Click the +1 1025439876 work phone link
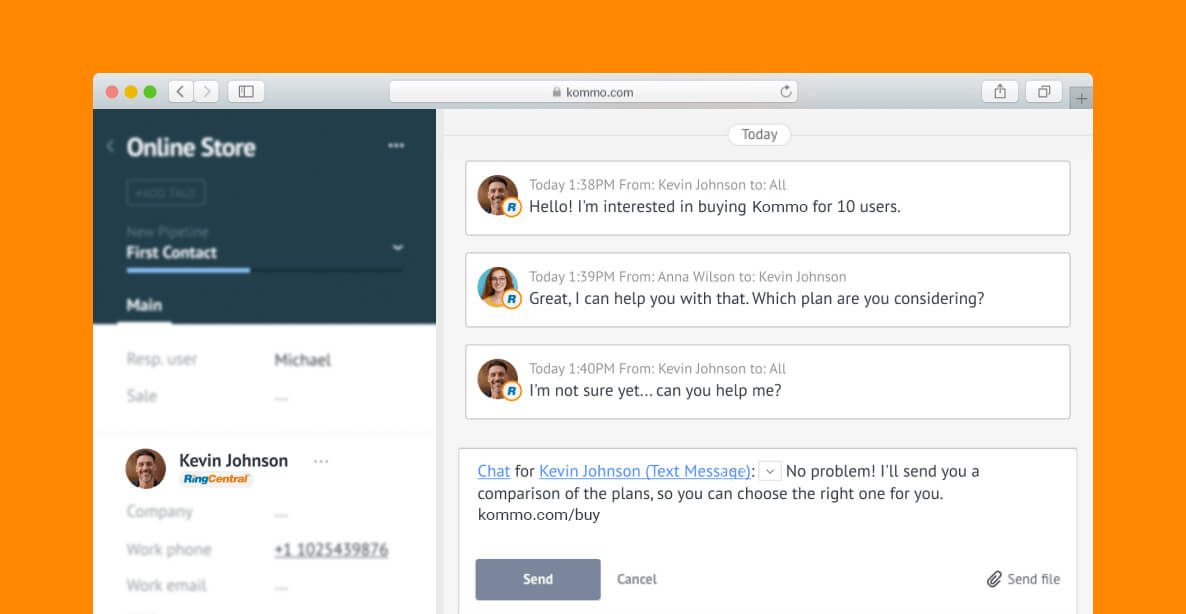The width and height of the screenshot is (1186, 614). pyautogui.click(x=331, y=550)
